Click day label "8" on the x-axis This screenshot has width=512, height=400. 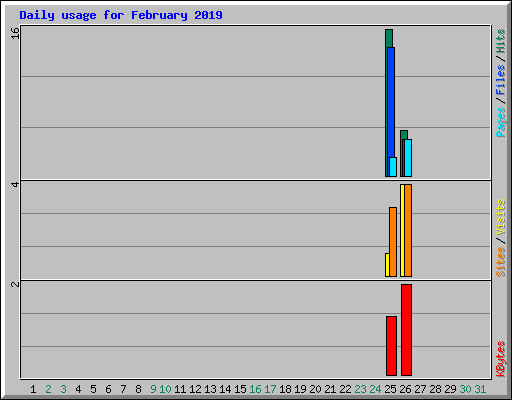point(138,389)
